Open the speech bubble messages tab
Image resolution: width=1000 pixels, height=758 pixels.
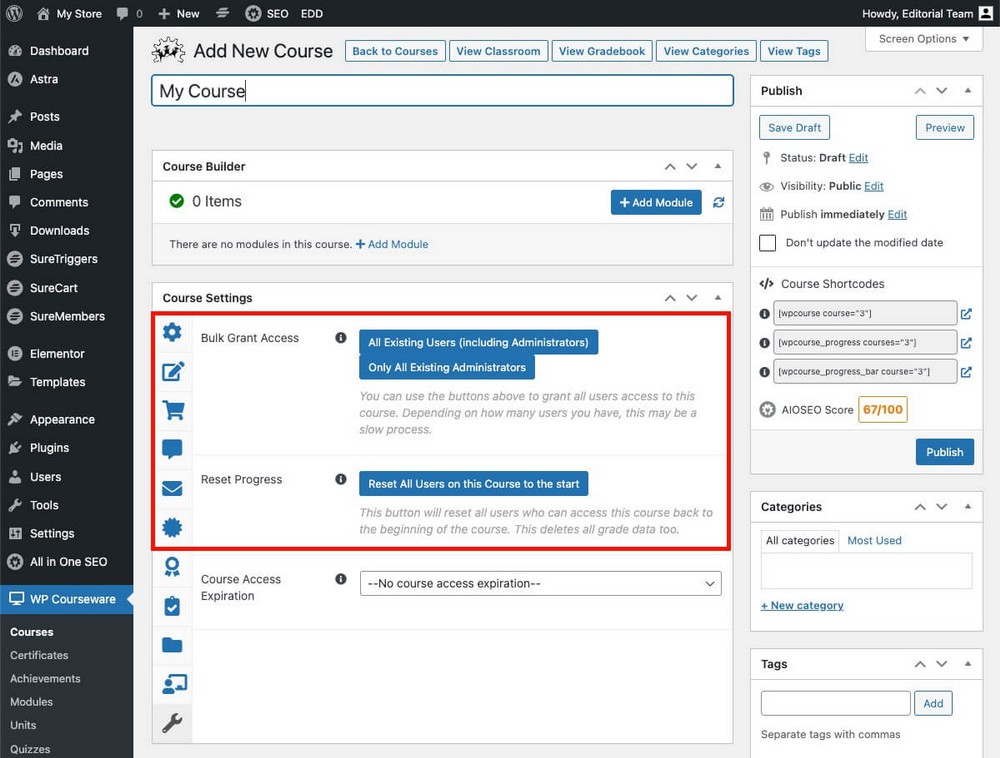tap(172, 449)
